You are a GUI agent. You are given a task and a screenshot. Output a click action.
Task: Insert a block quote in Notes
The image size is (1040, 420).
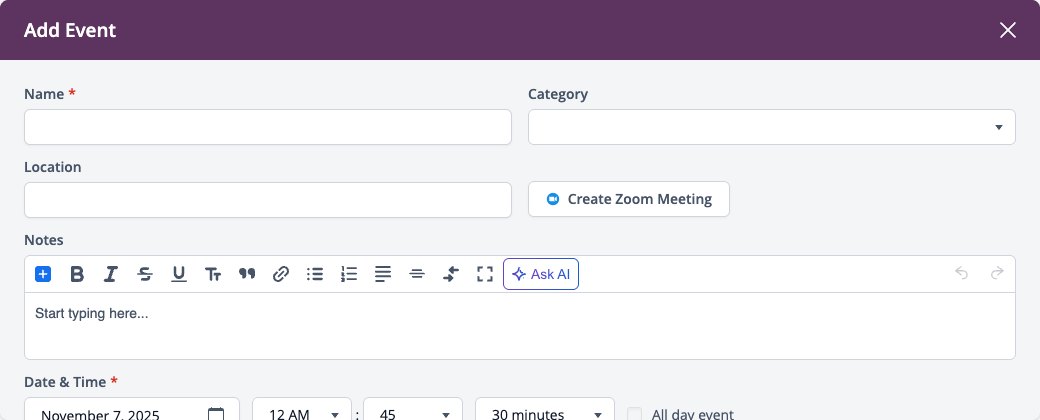tap(247, 274)
